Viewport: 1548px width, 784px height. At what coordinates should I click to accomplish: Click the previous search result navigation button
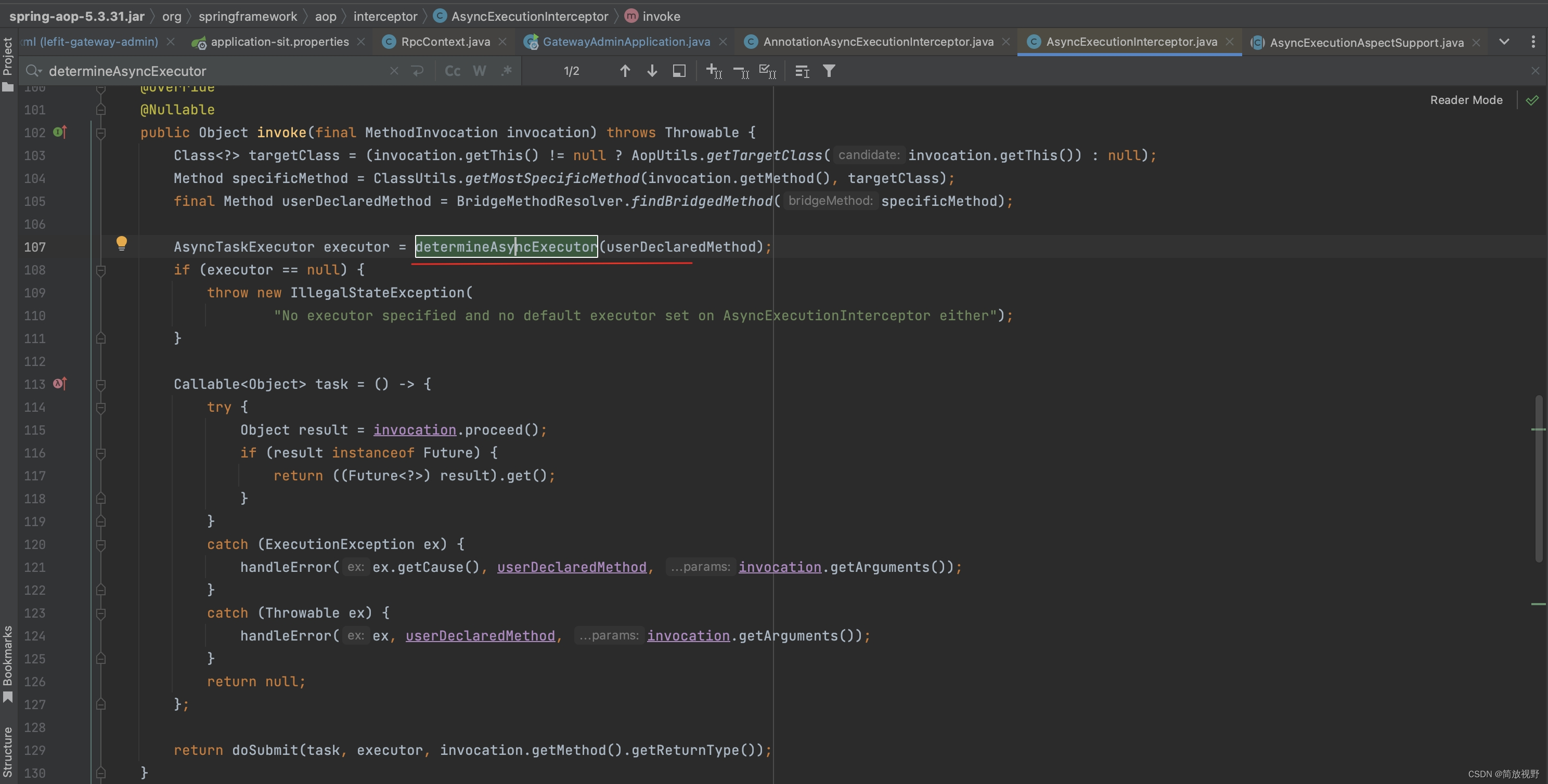coord(625,71)
